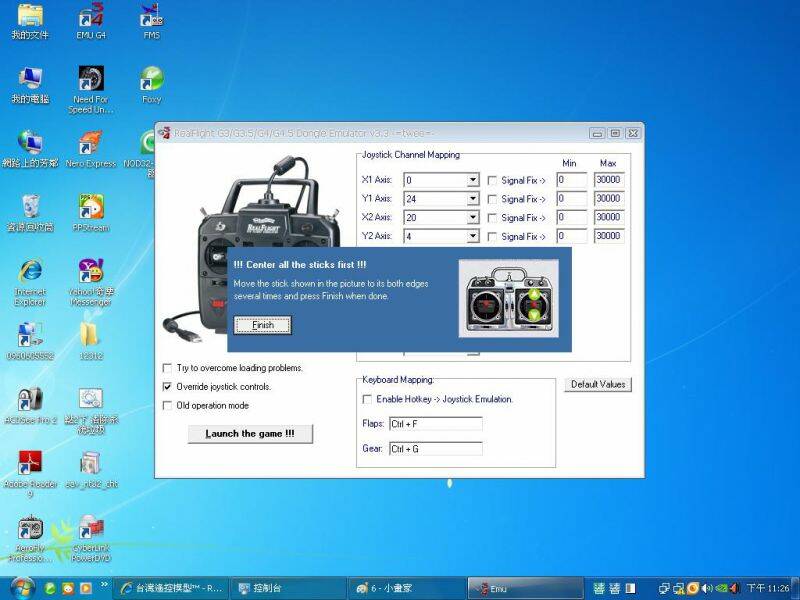Select the Need For Speed desktop shortcut
The image size is (800, 600).
(x=91, y=89)
